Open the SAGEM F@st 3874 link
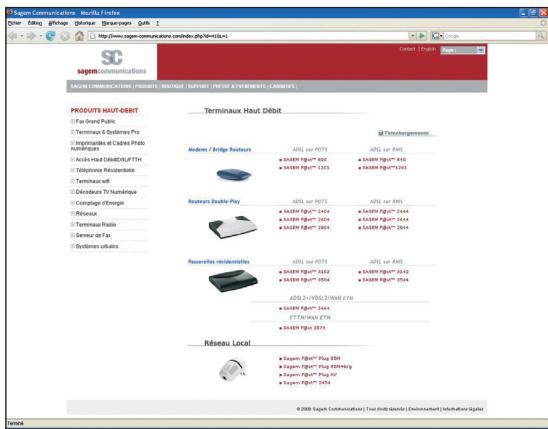 (304, 328)
